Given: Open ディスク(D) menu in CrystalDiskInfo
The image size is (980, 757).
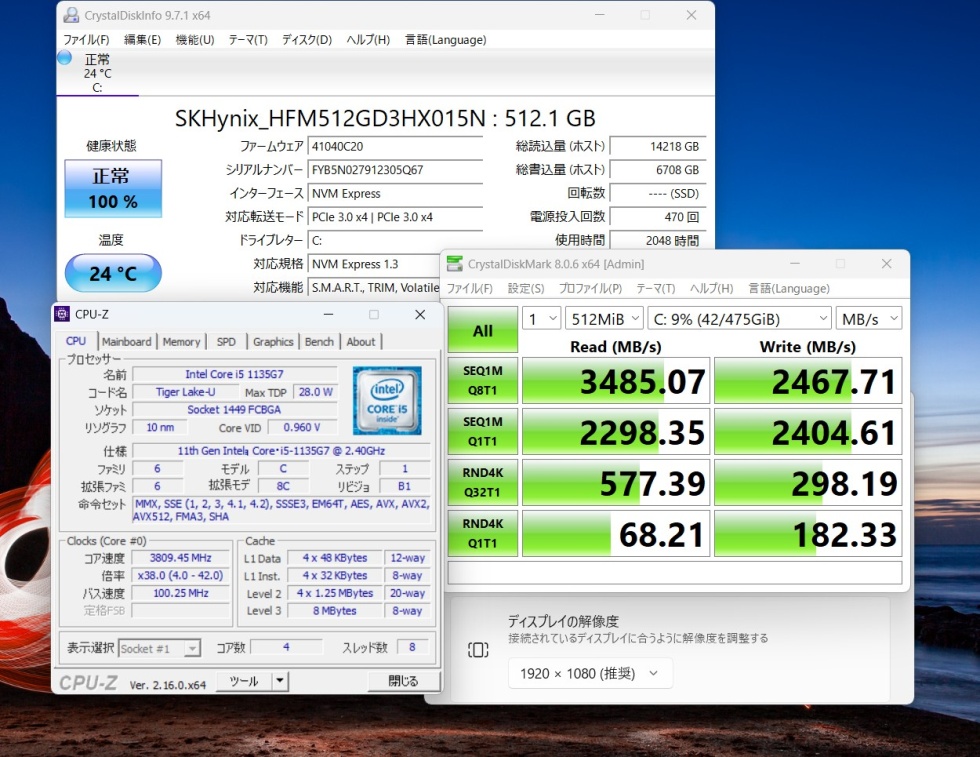Looking at the screenshot, I should [x=307, y=40].
